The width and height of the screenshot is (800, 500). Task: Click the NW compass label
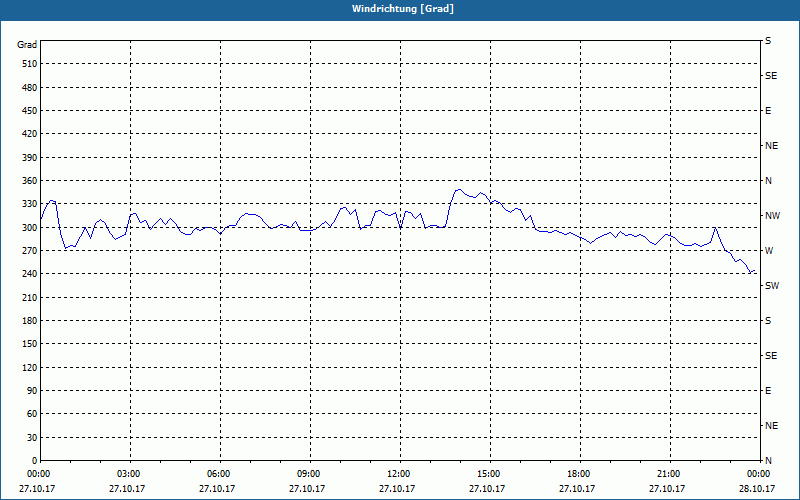tap(772, 216)
